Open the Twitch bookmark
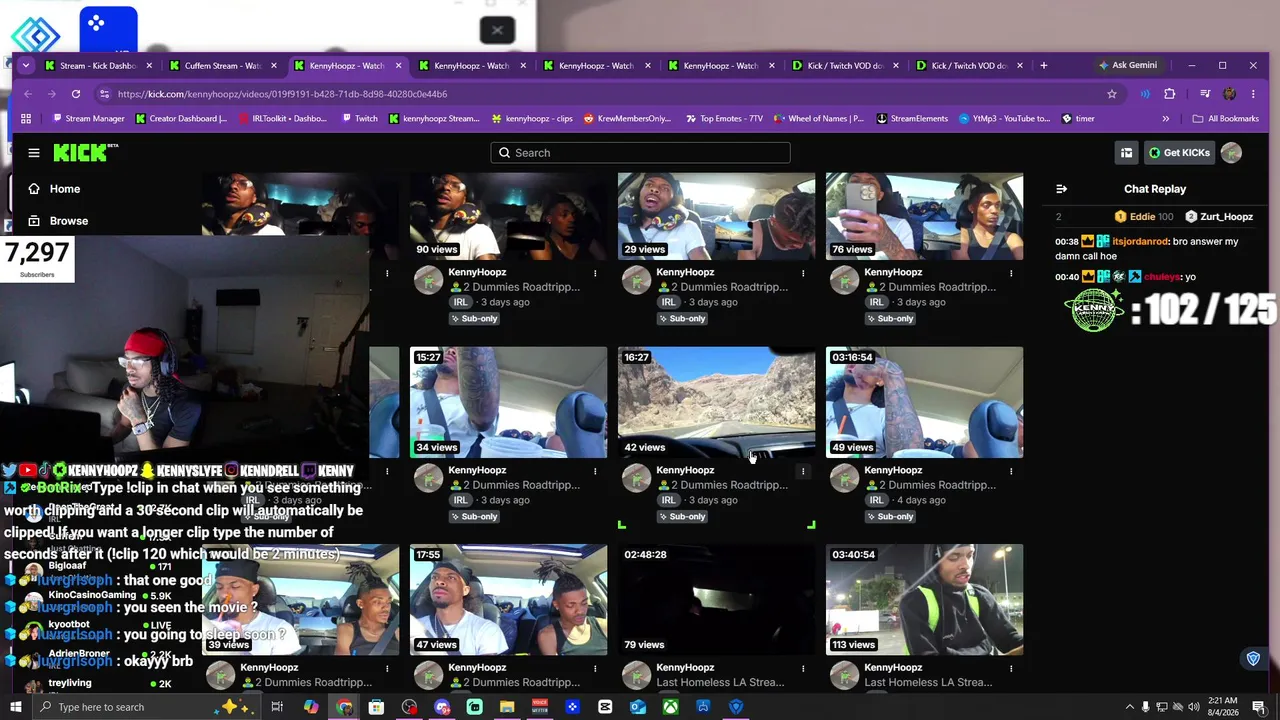1280x720 pixels. point(358,118)
